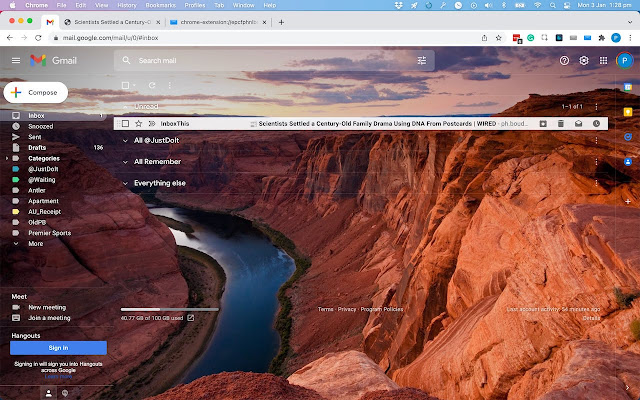Open Gmail settings gear
The height and width of the screenshot is (400, 640).
pos(584,60)
